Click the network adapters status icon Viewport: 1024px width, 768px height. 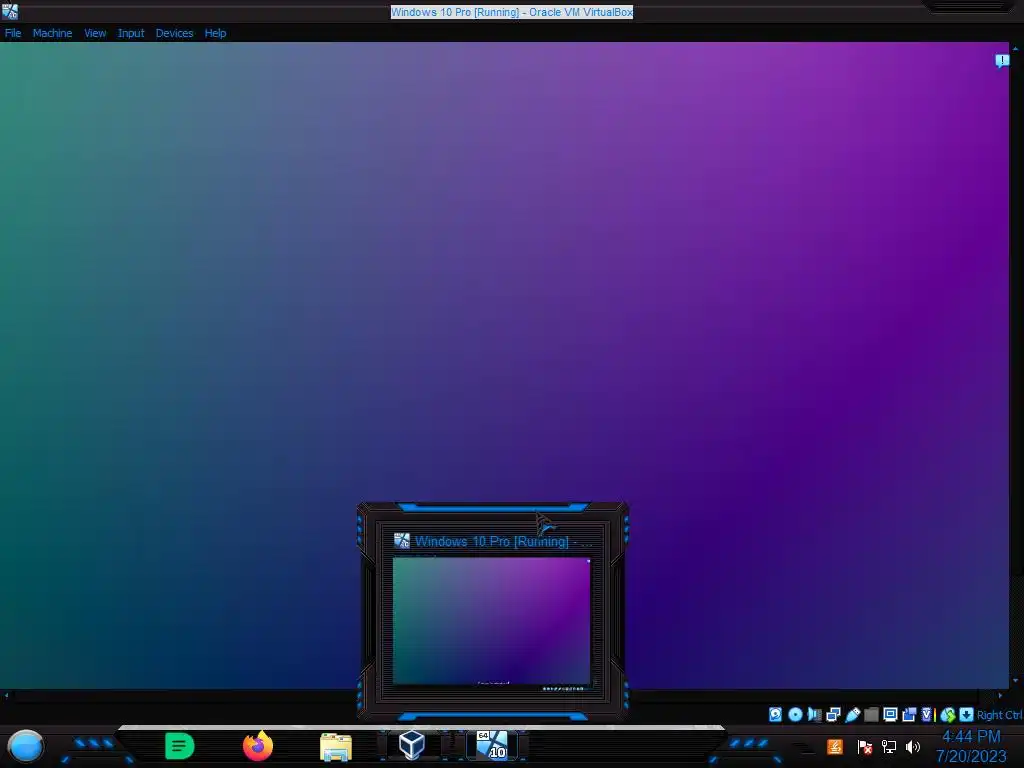coord(833,714)
